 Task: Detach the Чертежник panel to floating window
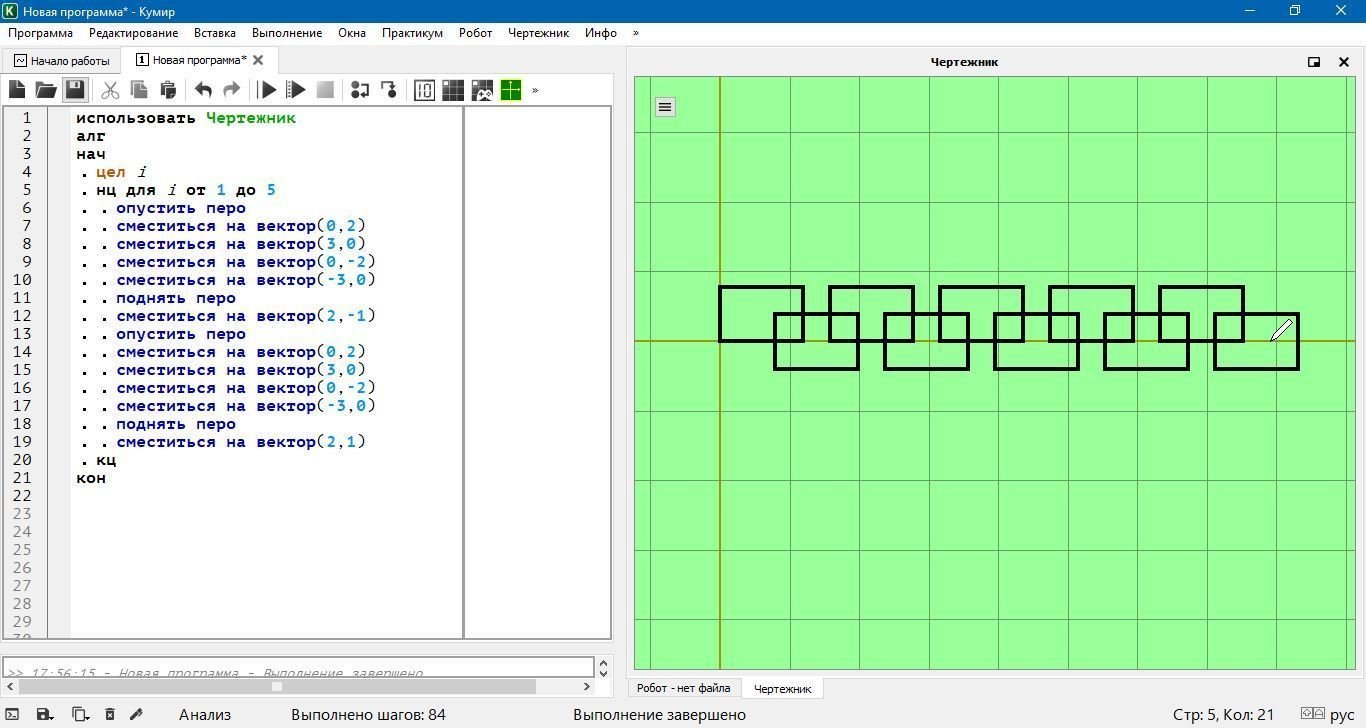(x=1314, y=62)
